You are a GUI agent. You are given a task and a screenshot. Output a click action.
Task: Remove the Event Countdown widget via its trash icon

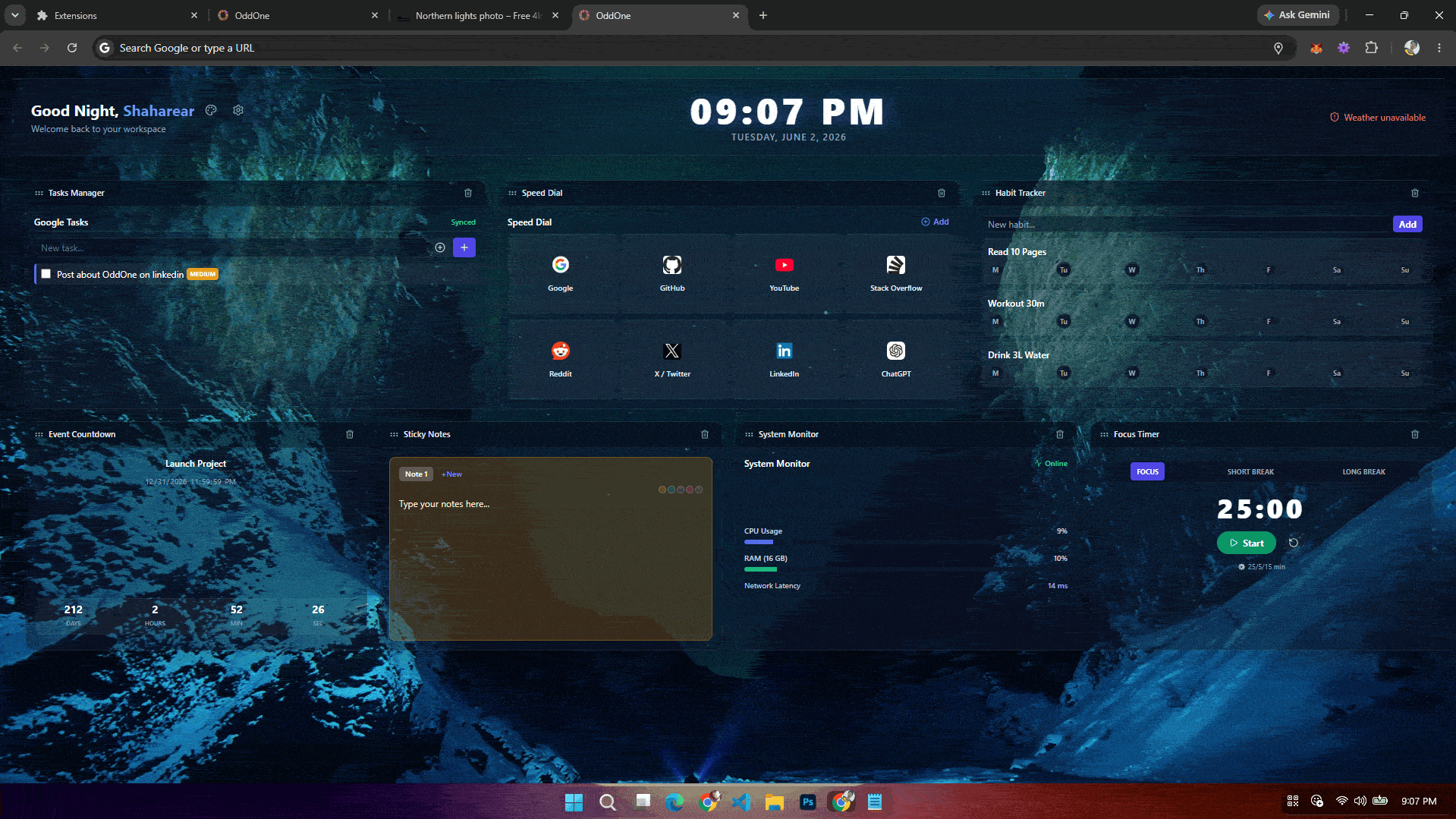pyautogui.click(x=350, y=434)
